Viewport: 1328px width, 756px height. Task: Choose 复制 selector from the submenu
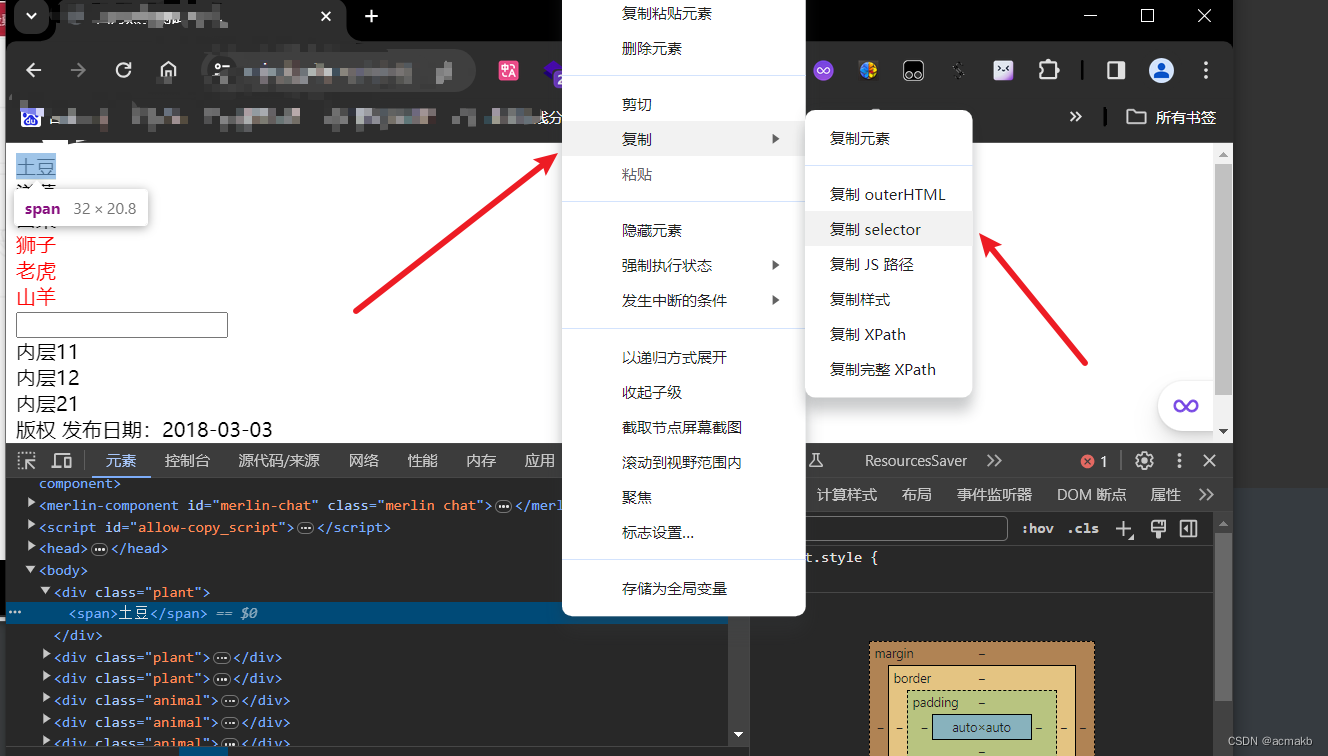pos(889,229)
